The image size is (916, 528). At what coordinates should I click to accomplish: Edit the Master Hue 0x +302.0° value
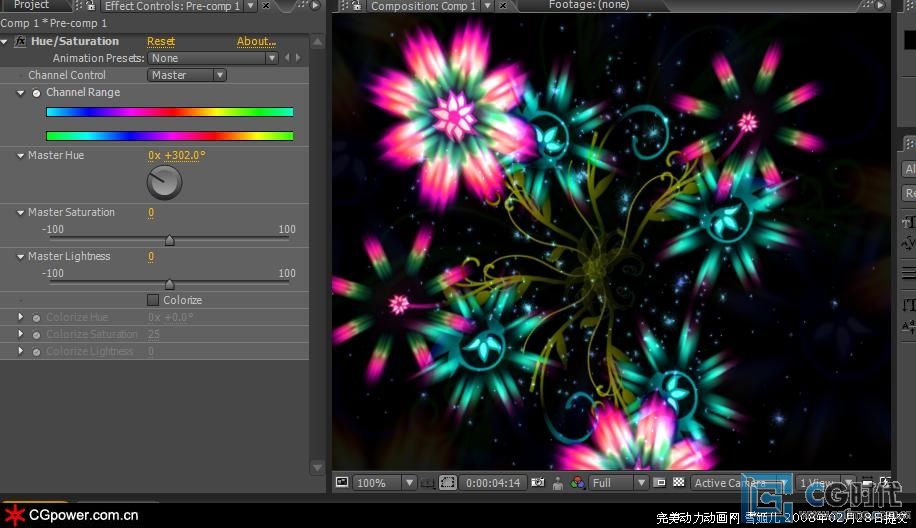click(176, 155)
